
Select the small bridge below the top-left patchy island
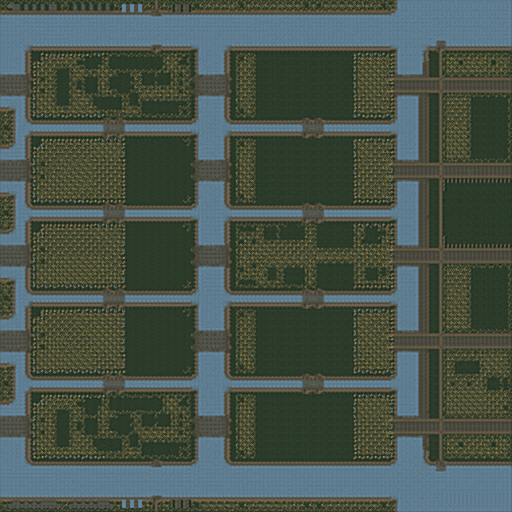click(x=114, y=127)
